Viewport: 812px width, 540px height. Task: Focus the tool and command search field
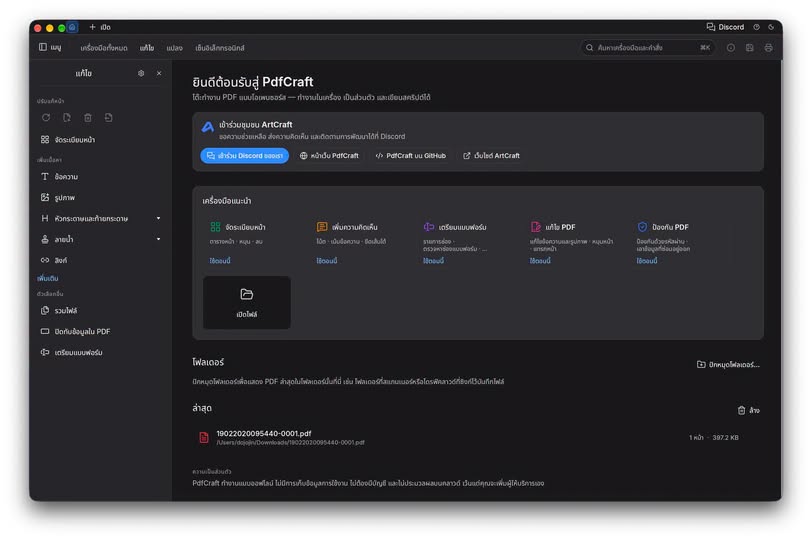click(647, 48)
